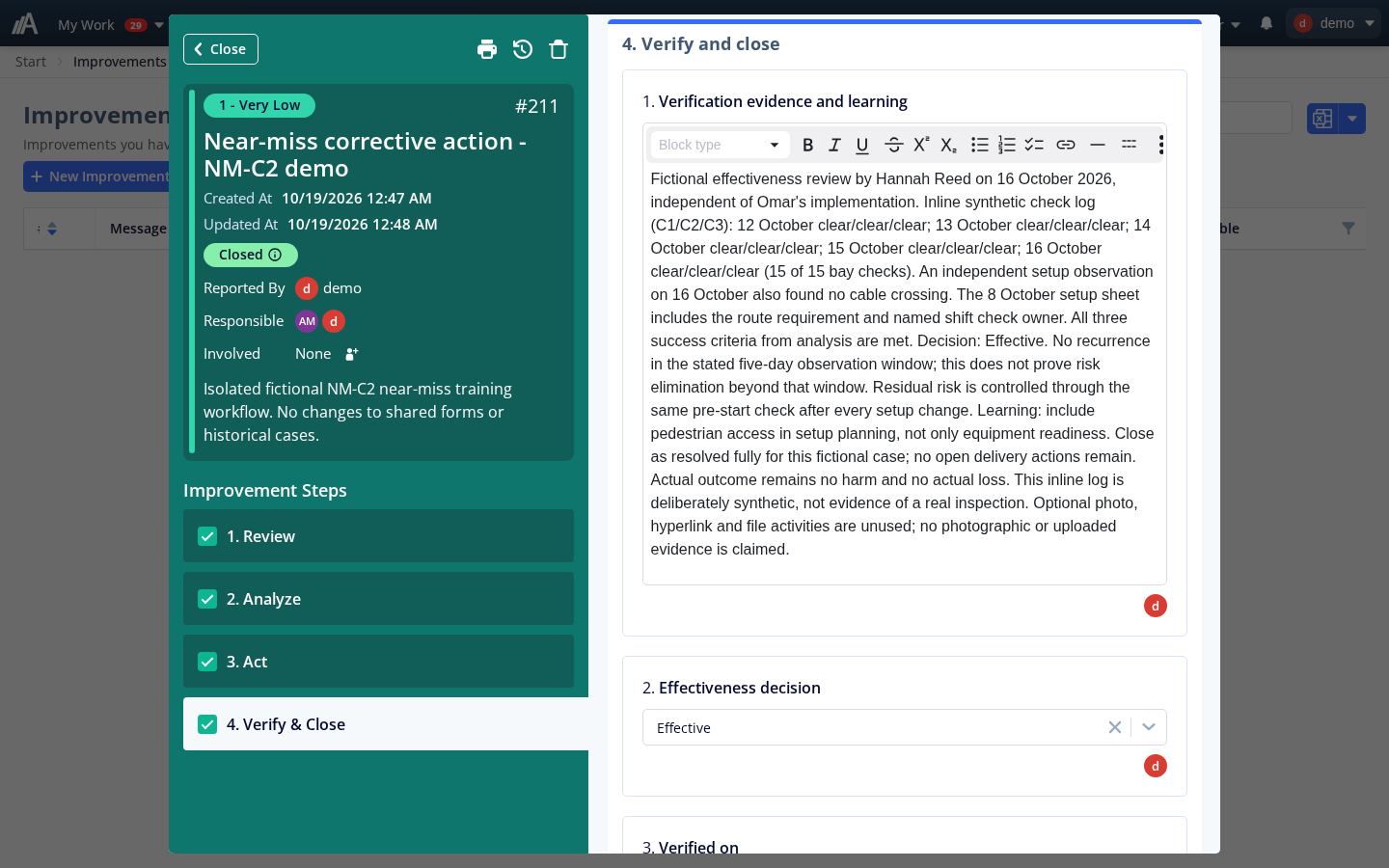Image resolution: width=1389 pixels, height=868 pixels.
Task: Close the improvement detail panel
Action: tap(221, 49)
